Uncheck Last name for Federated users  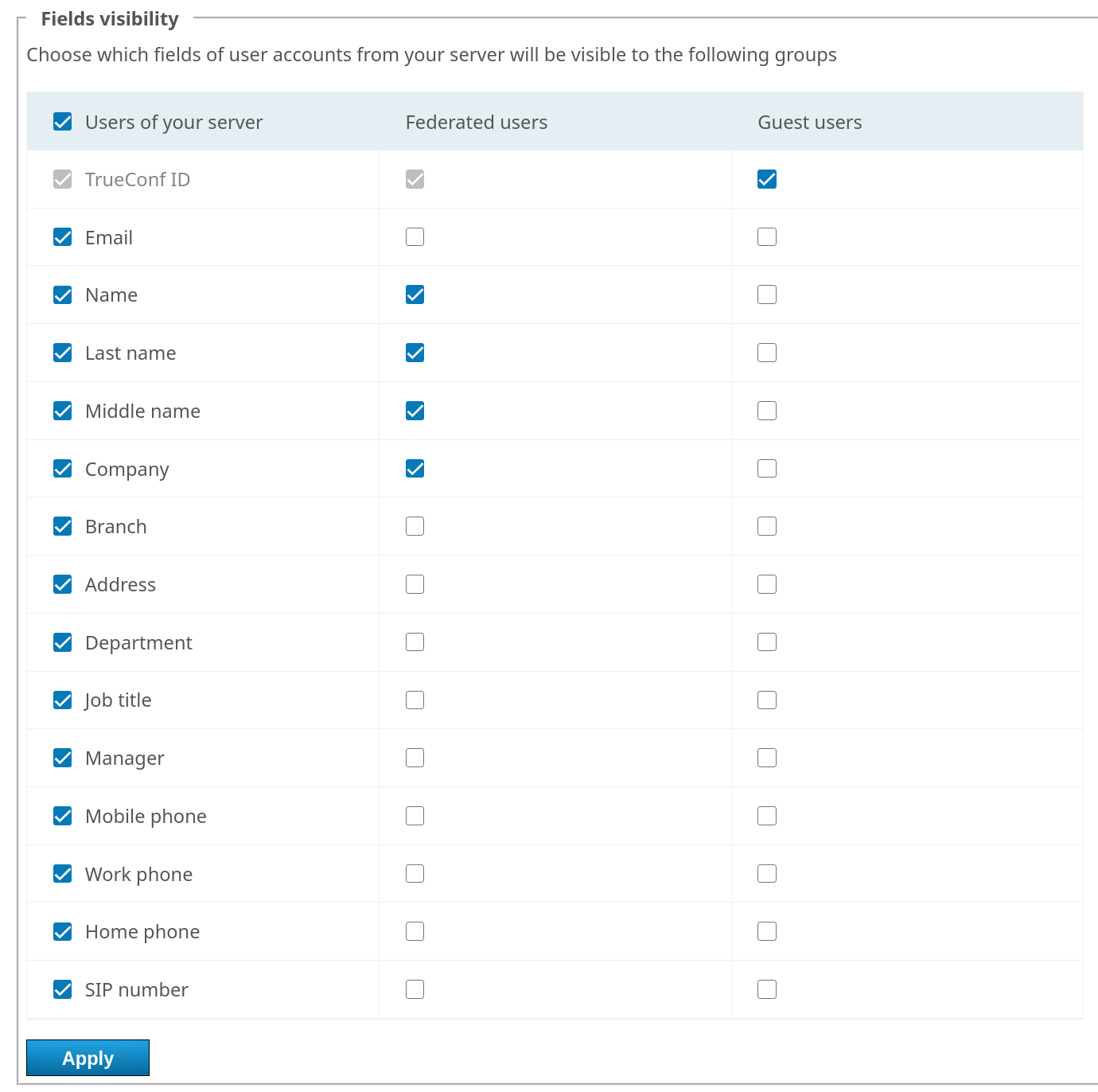415,353
